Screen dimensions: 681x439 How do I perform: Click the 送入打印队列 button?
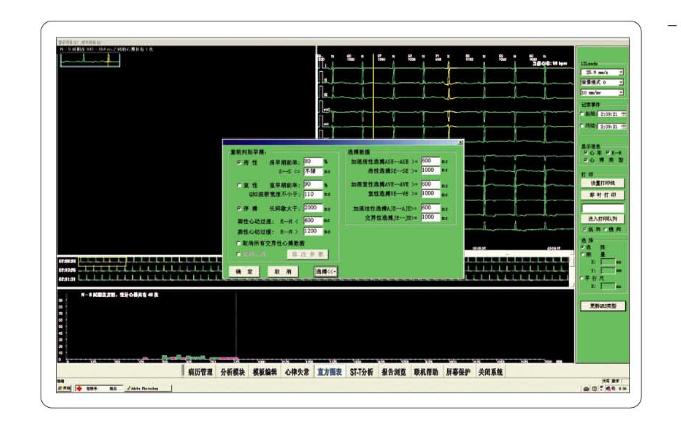click(x=602, y=219)
